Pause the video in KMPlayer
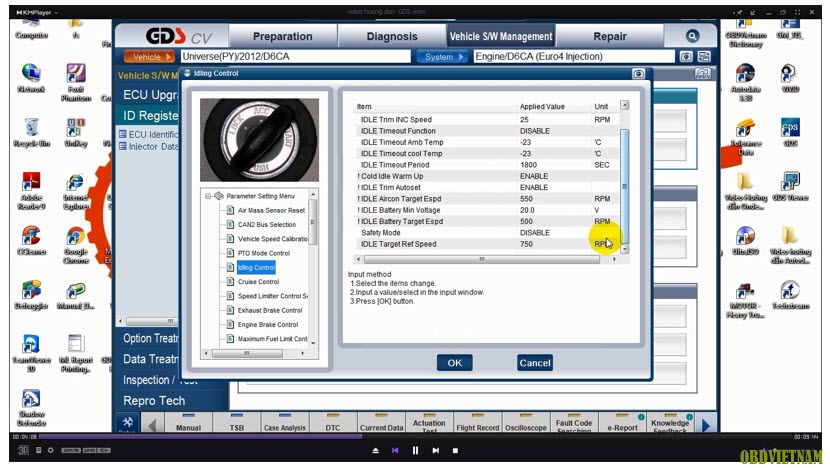 (416, 451)
